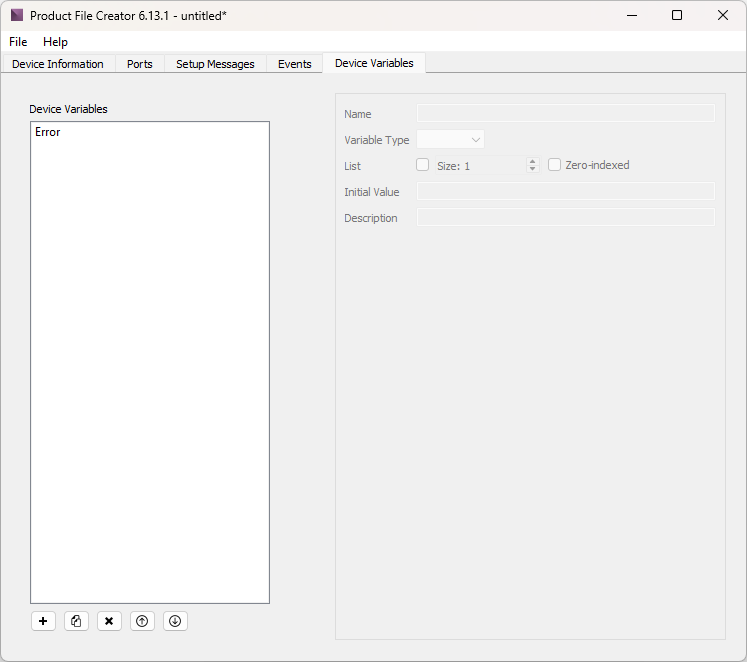747x662 pixels.
Task: Click the add variable plus button
Action: coord(43,621)
